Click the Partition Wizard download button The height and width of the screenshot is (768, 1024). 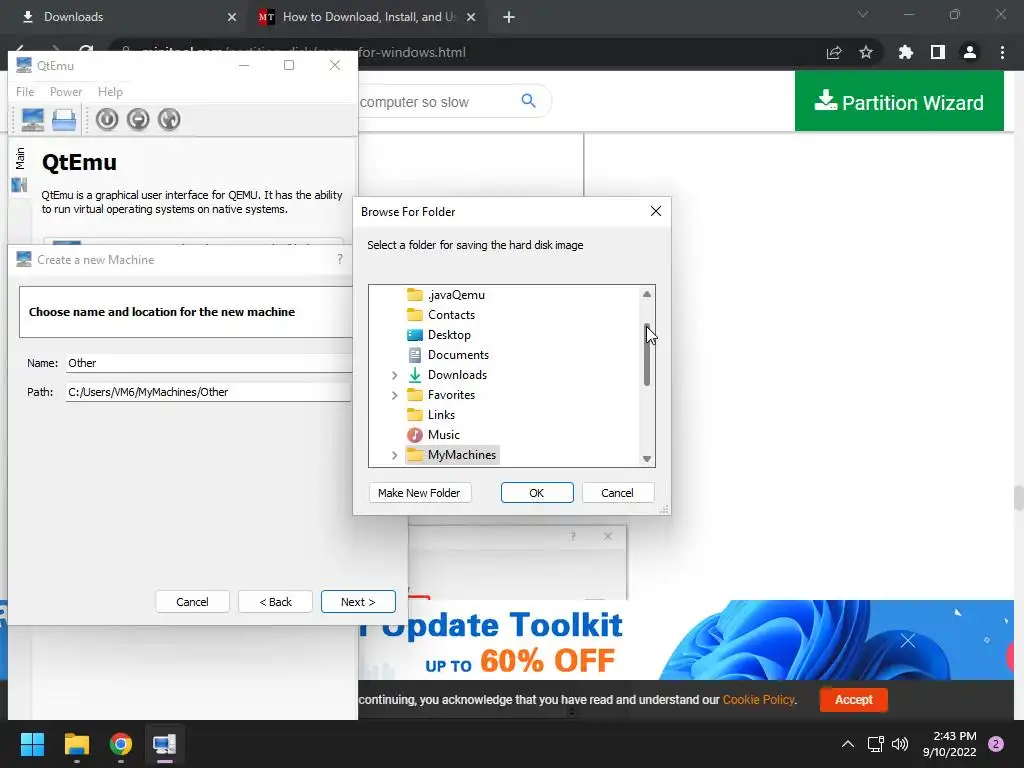click(x=899, y=101)
